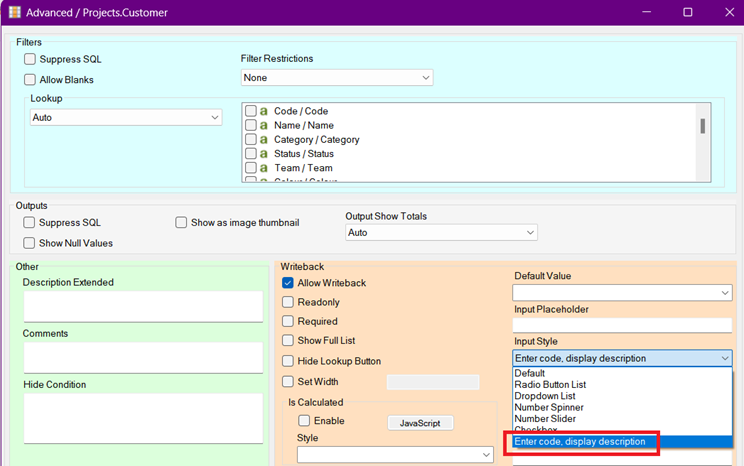Enable Suppress SQL under Filters

coord(30,59)
